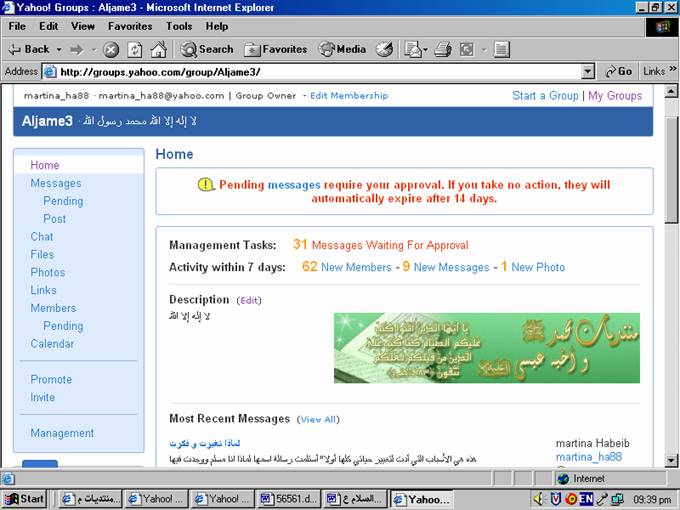The image size is (680, 510).
Task: Open the address bar dropdown arrow
Action: click(588, 72)
